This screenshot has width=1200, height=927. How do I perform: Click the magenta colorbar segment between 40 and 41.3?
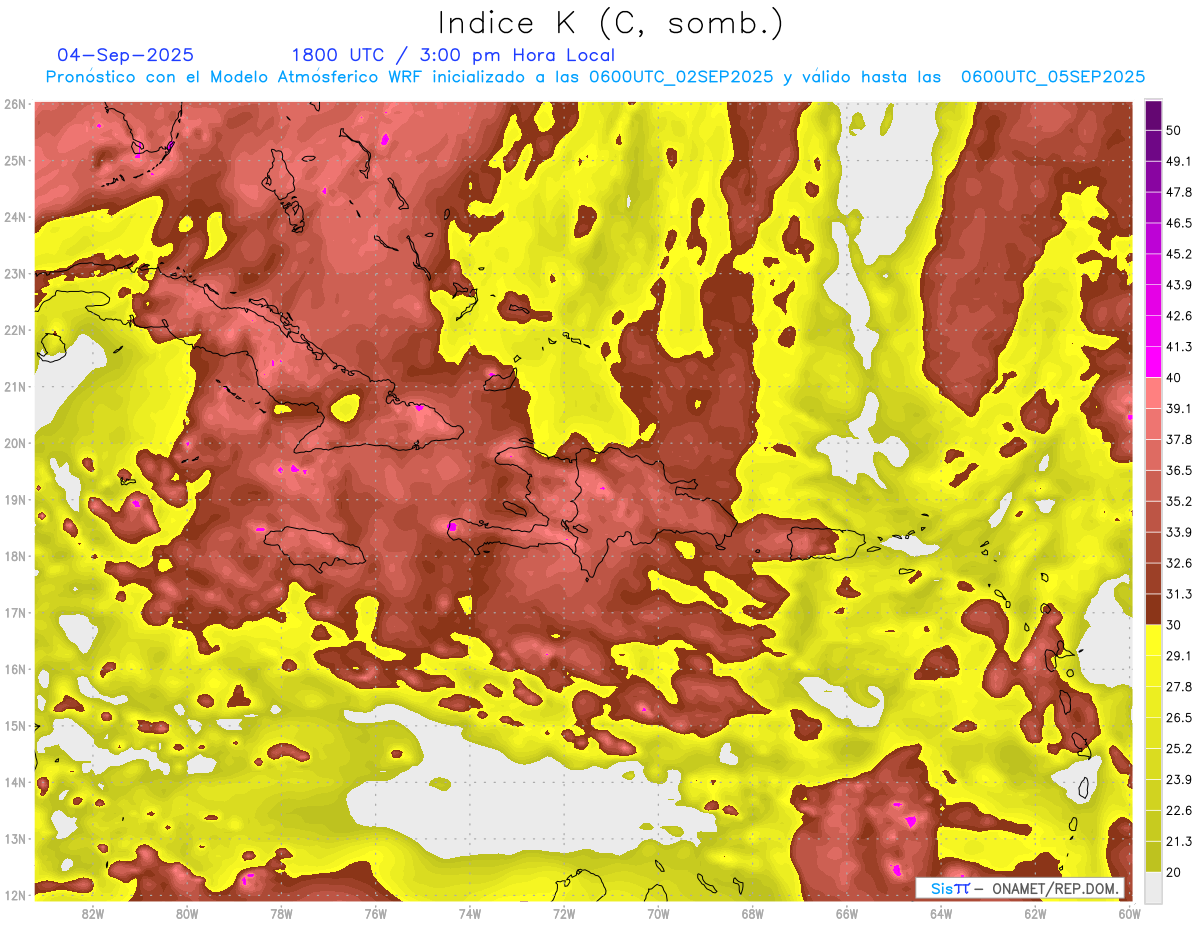coord(1153,362)
